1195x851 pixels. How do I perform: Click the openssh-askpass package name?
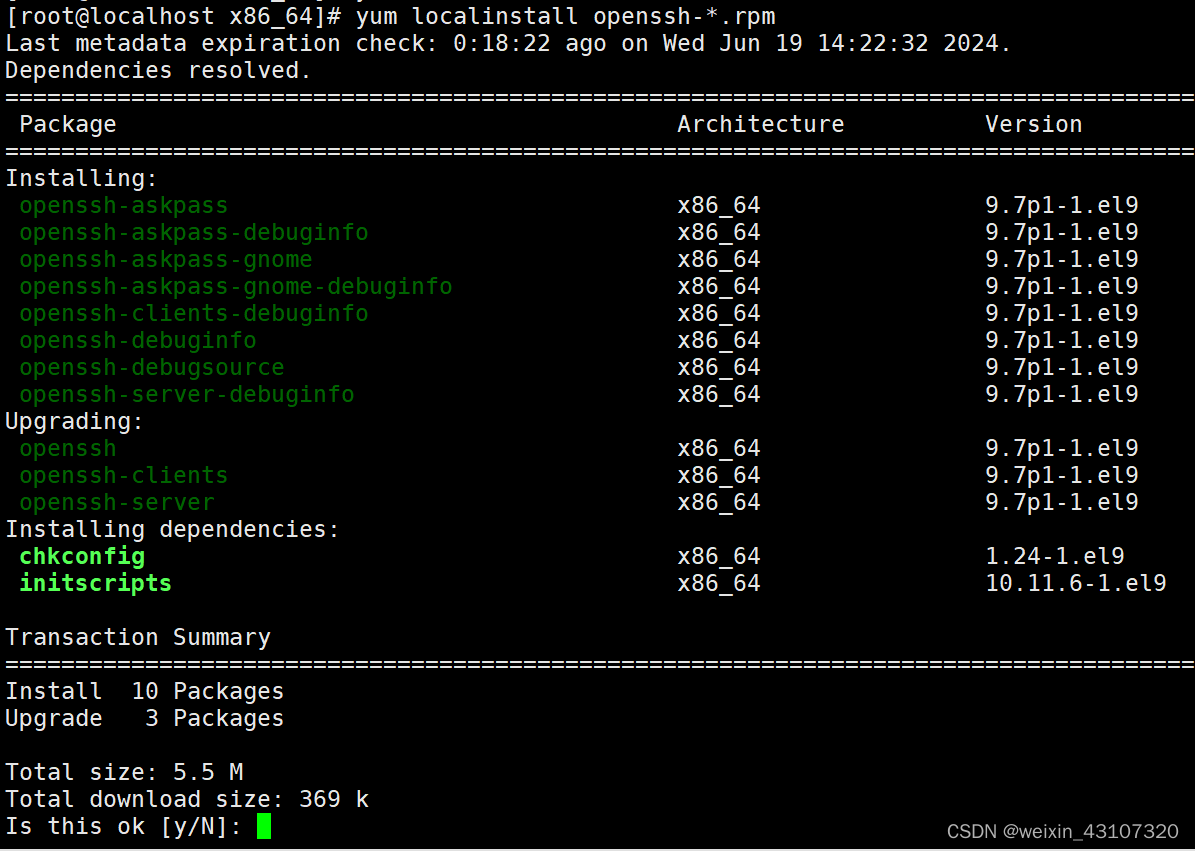pyautogui.click(x=123, y=205)
